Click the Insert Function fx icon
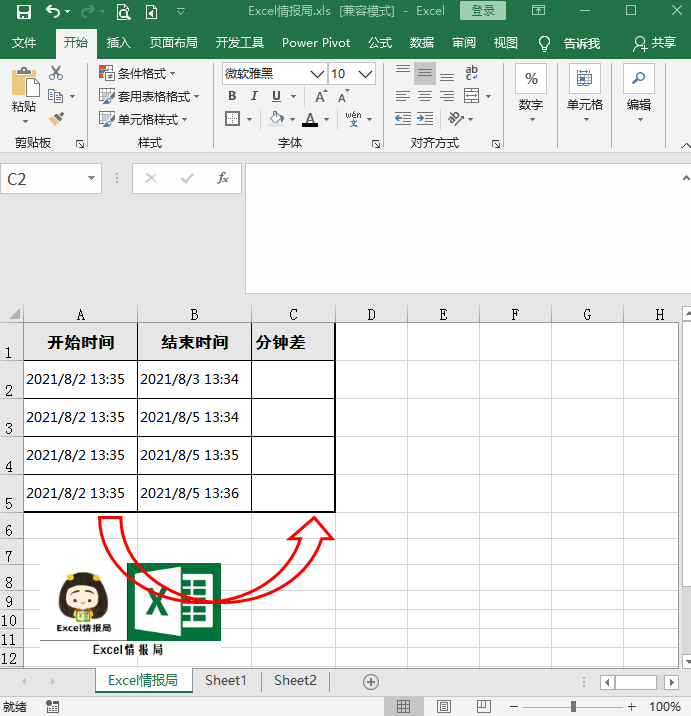The width and height of the screenshot is (691, 716). tap(223, 178)
